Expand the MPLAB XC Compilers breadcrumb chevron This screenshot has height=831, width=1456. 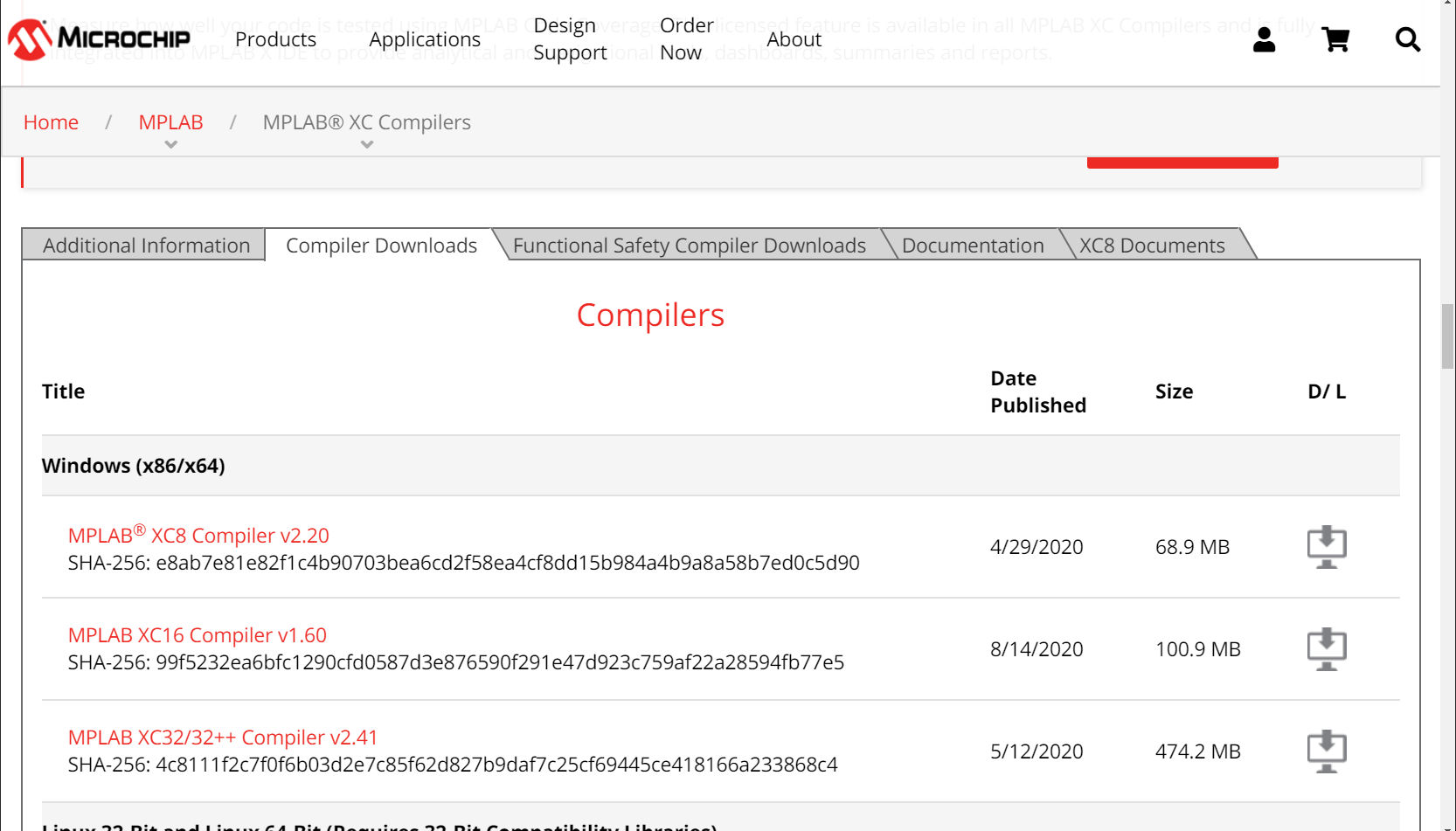coord(366,144)
